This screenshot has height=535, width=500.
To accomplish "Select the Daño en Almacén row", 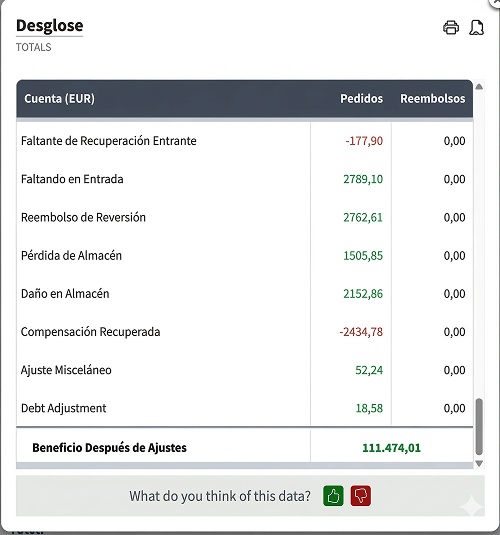I will pos(244,294).
